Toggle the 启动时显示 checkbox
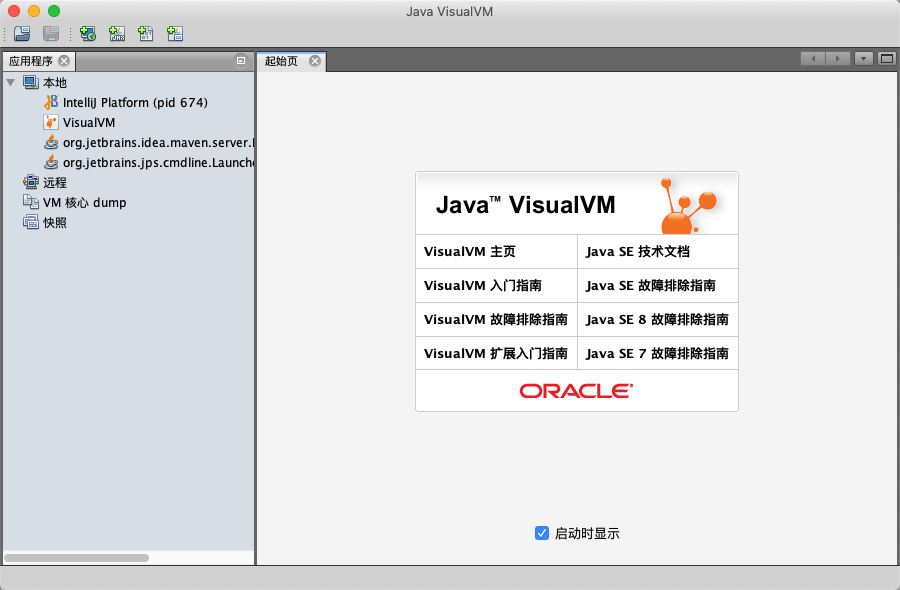 (542, 533)
